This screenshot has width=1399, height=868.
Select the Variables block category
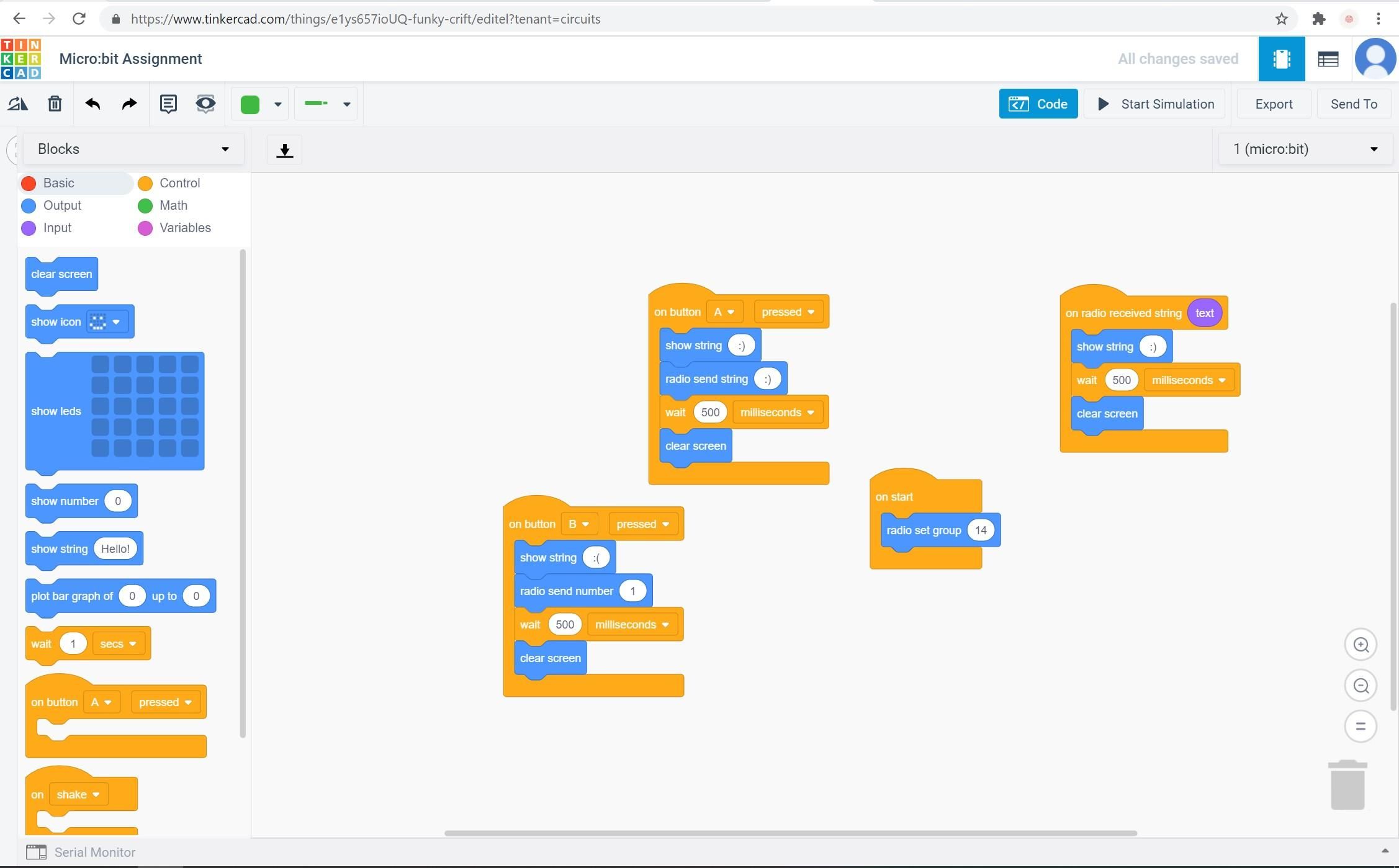(184, 228)
